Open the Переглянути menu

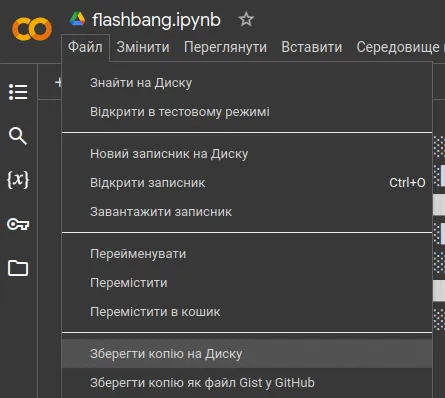225,47
